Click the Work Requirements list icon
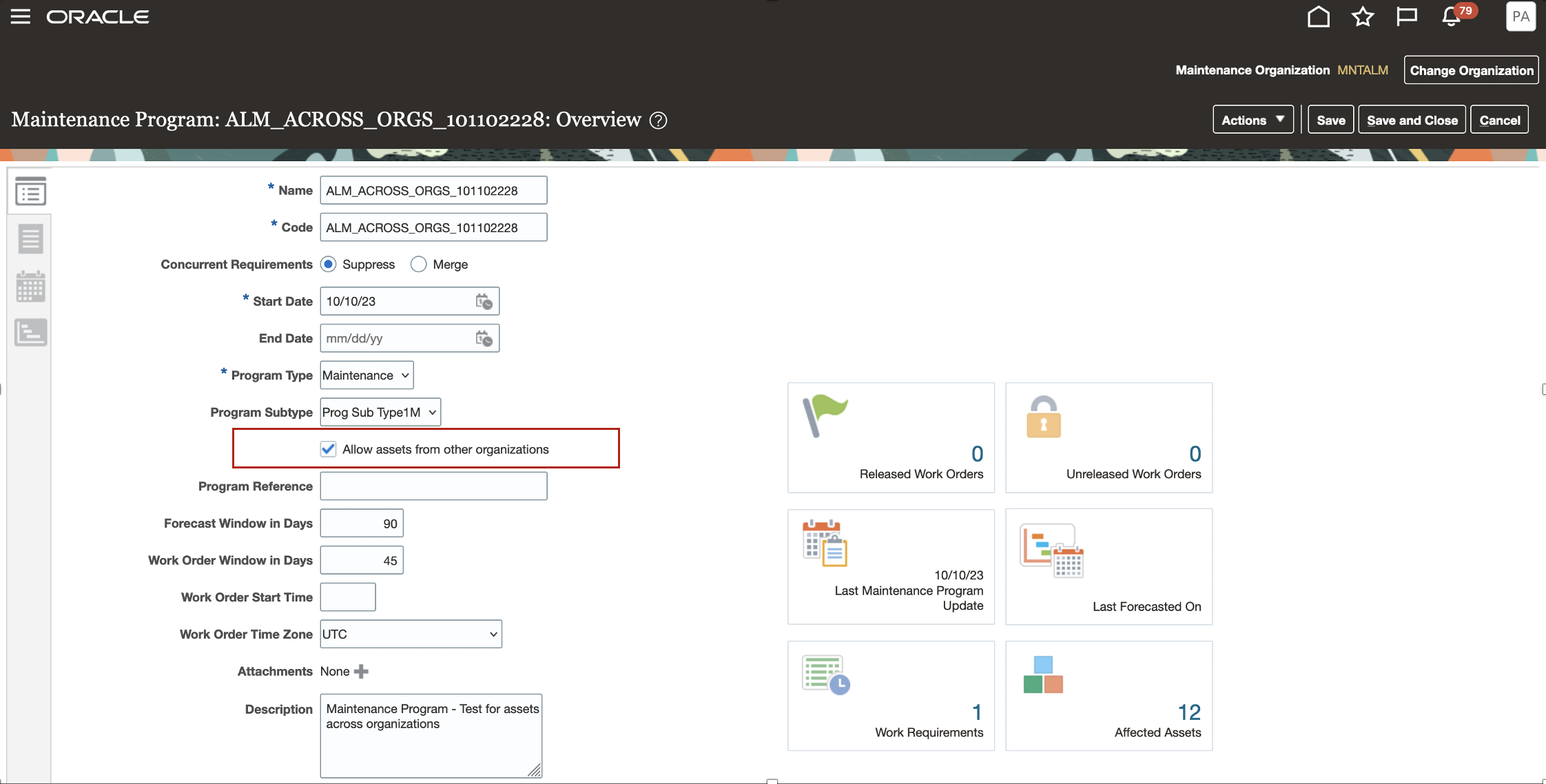 (x=826, y=674)
